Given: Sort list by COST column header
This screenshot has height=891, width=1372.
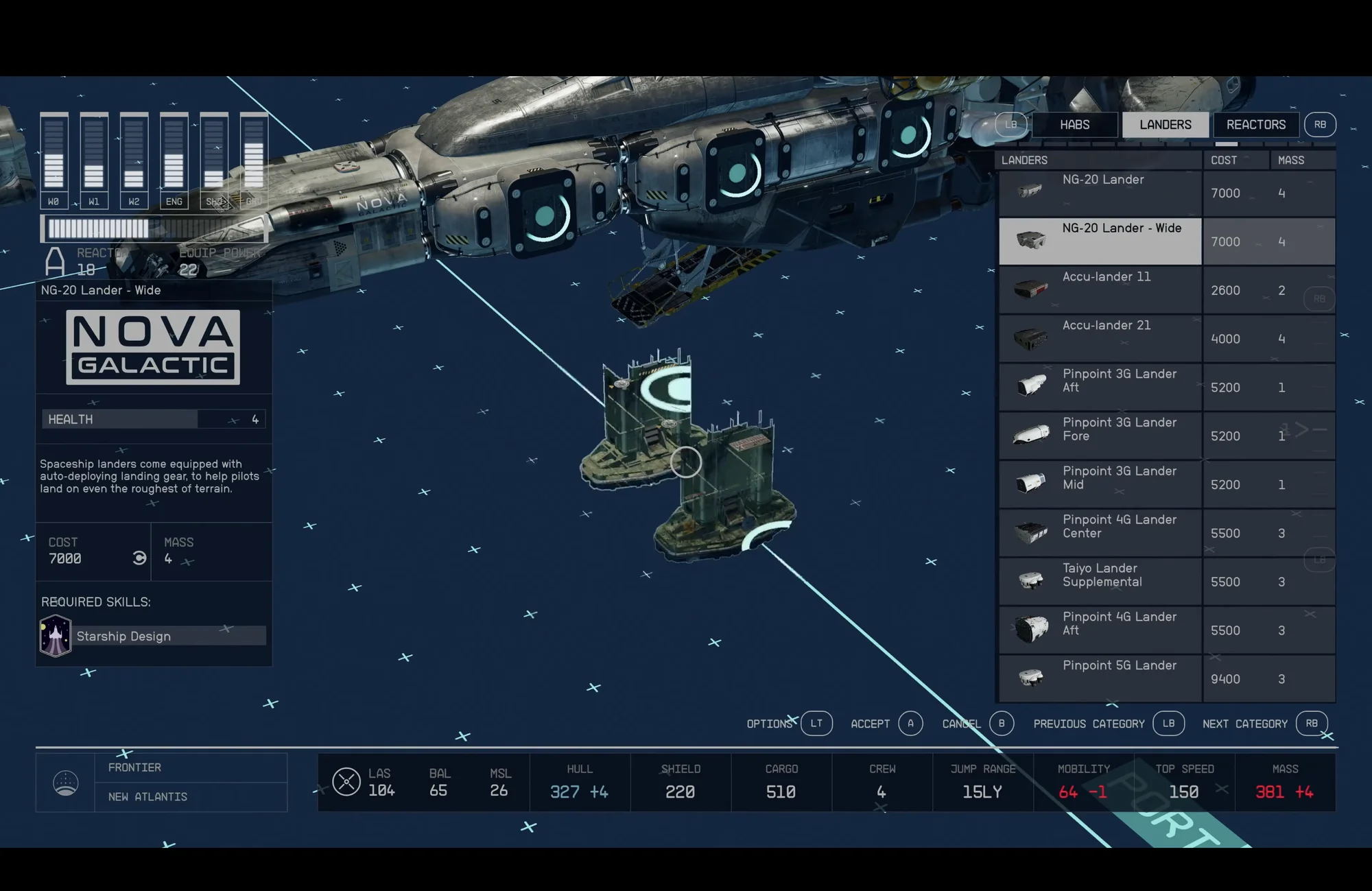Looking at the screenshot, I should point(1236,160).
